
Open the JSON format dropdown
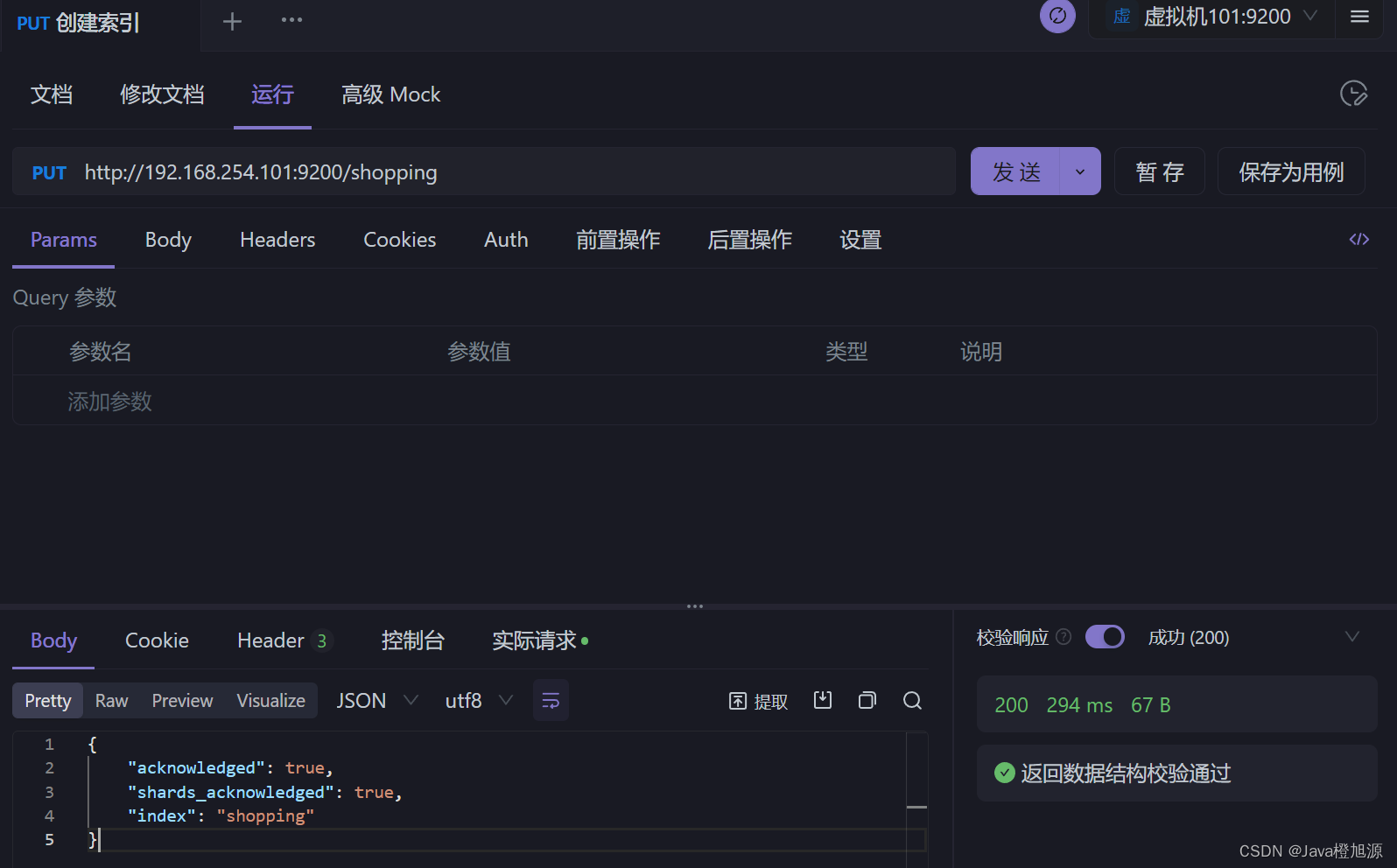coord(377,700)
